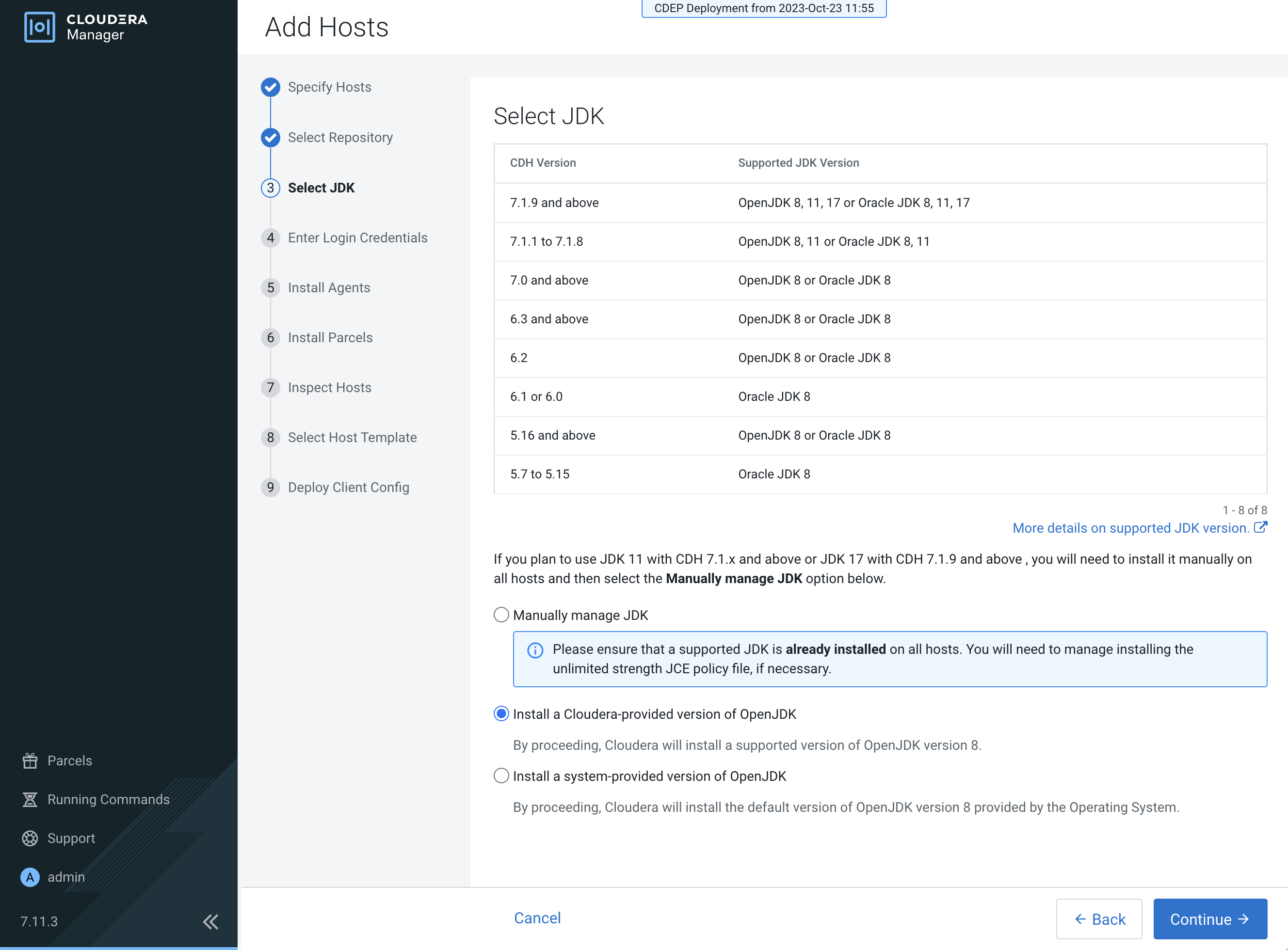Click the Cloudera Manager logo icon
Screen dimensions: 1288x950
pyautogui.click(x=39, y=27)
